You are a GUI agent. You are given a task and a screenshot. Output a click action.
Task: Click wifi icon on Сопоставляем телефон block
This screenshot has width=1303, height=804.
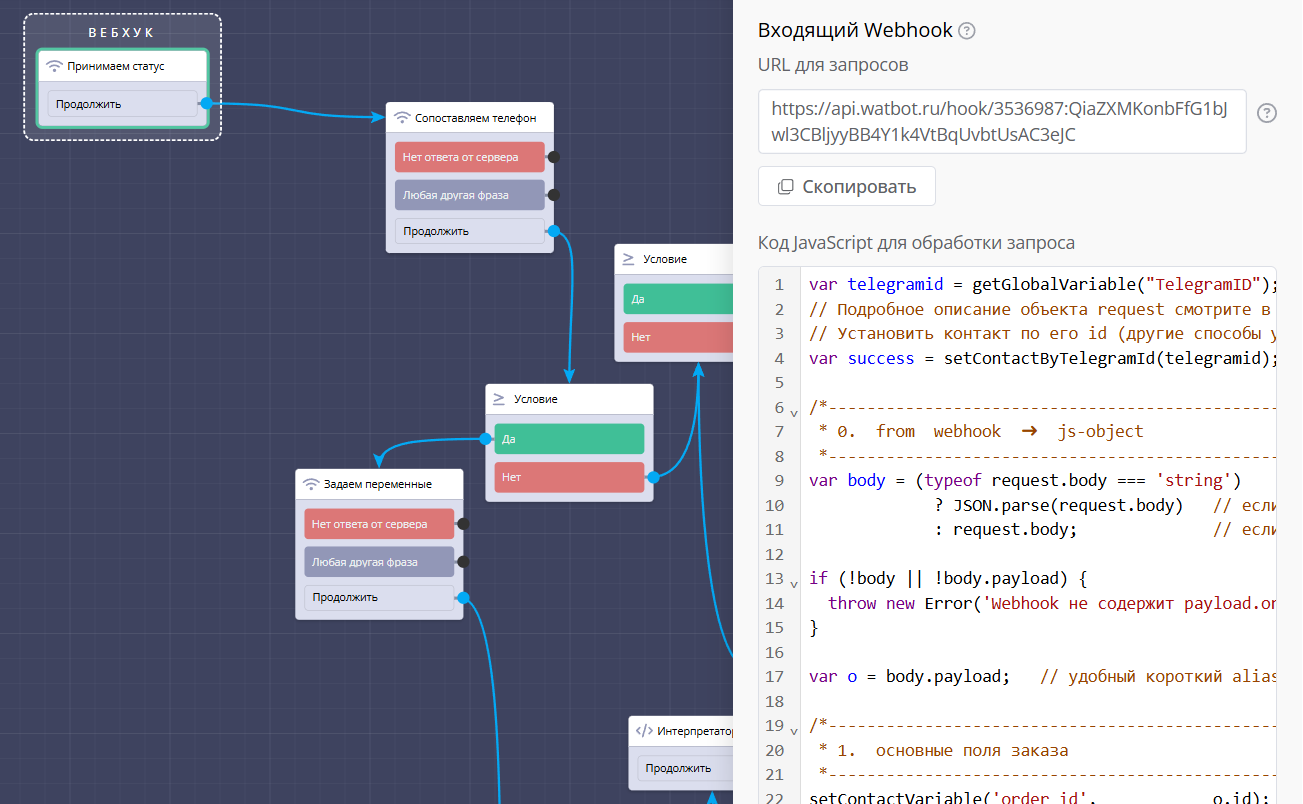(402, 118)
